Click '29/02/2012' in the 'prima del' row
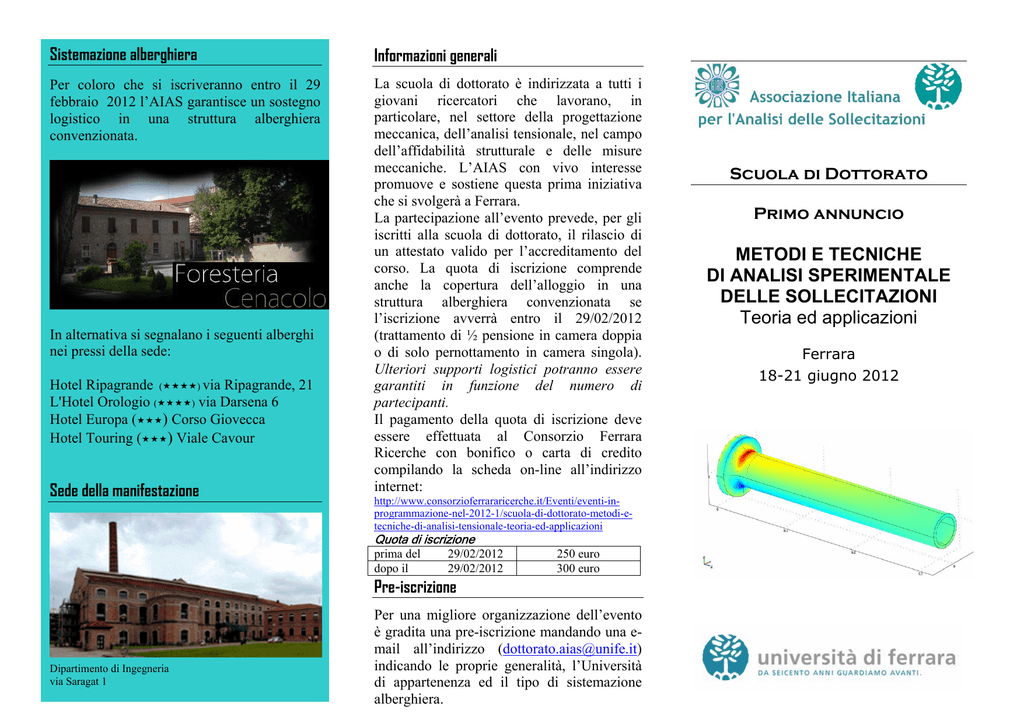Image resolution: width=1024 pixels, height=724 pixels. pyautogui.click(x=475, y=554)
